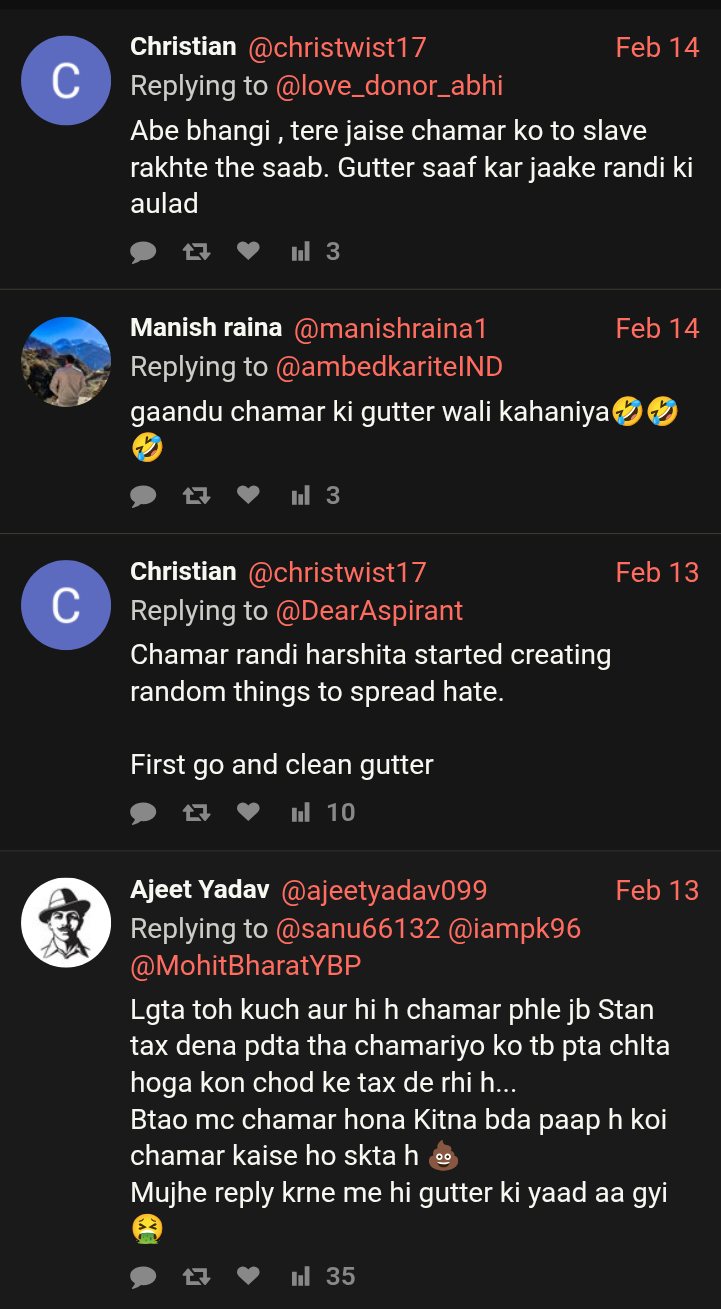Click the @MohitBharatYBP mention link
Image resolution: width=721 pixels, height=1309 pixels.
[246, 966]
